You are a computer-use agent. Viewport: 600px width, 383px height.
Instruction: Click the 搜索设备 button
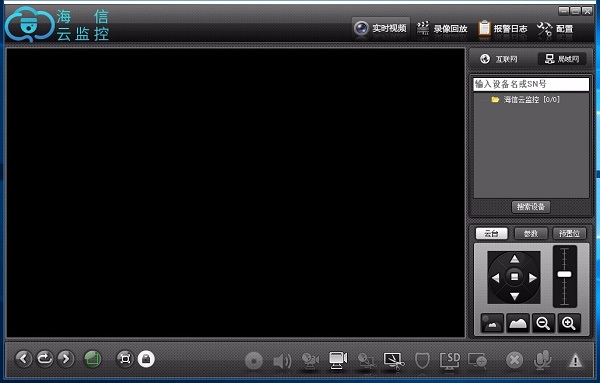(531, 207)
